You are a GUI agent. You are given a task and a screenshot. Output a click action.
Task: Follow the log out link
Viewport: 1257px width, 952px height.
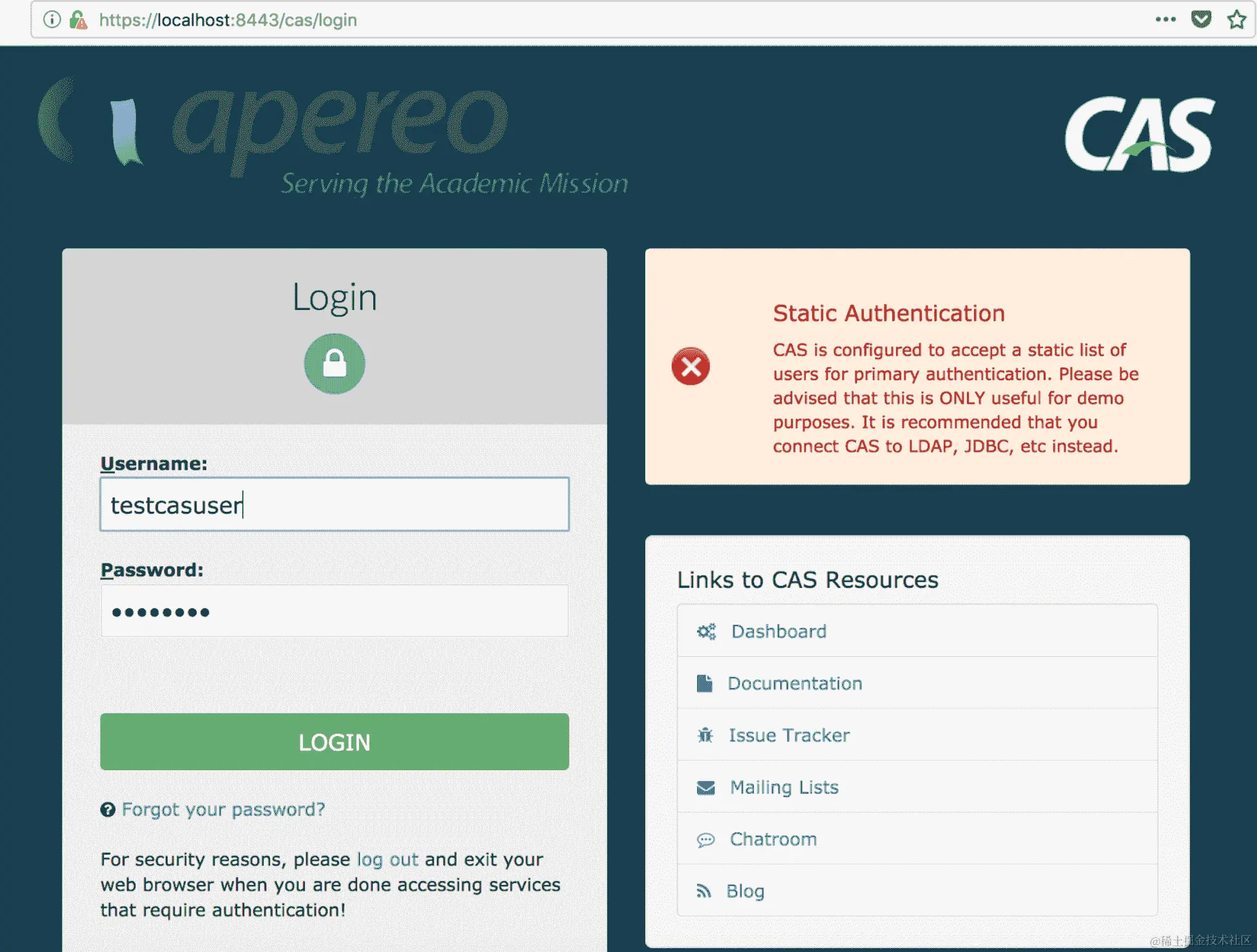[x=387, y=860]
